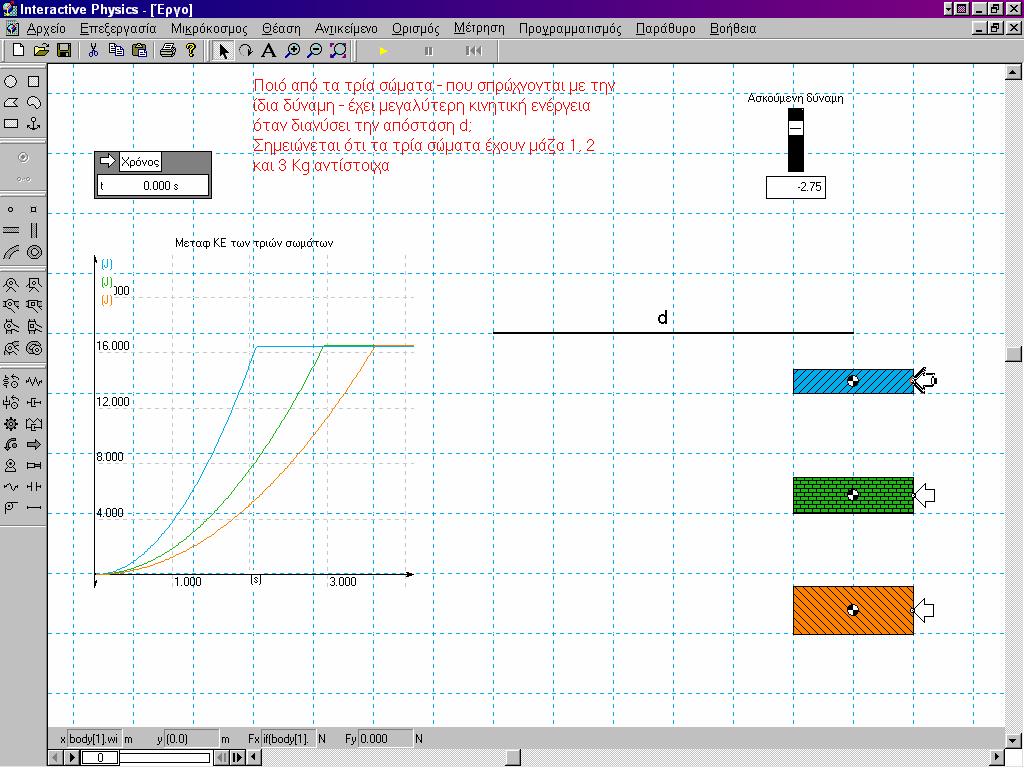Select the Gear constraint tool
Screen dimensions: 1024x768
click(x=11, y=424)
